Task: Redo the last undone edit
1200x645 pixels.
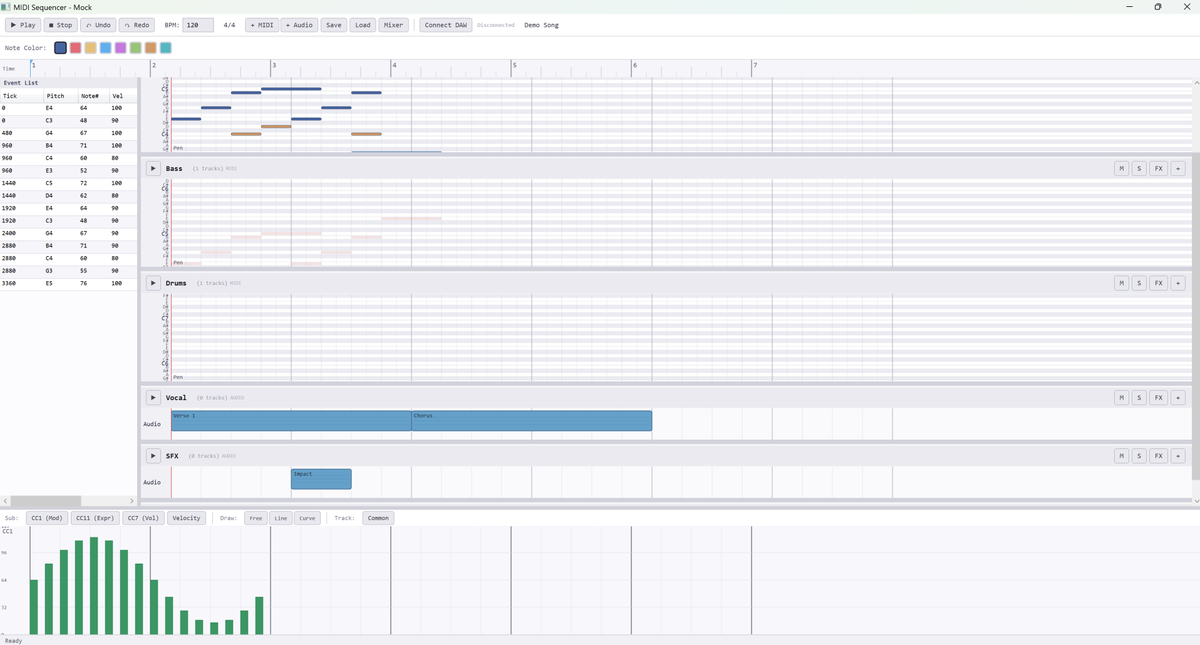Action: (137, 25)
